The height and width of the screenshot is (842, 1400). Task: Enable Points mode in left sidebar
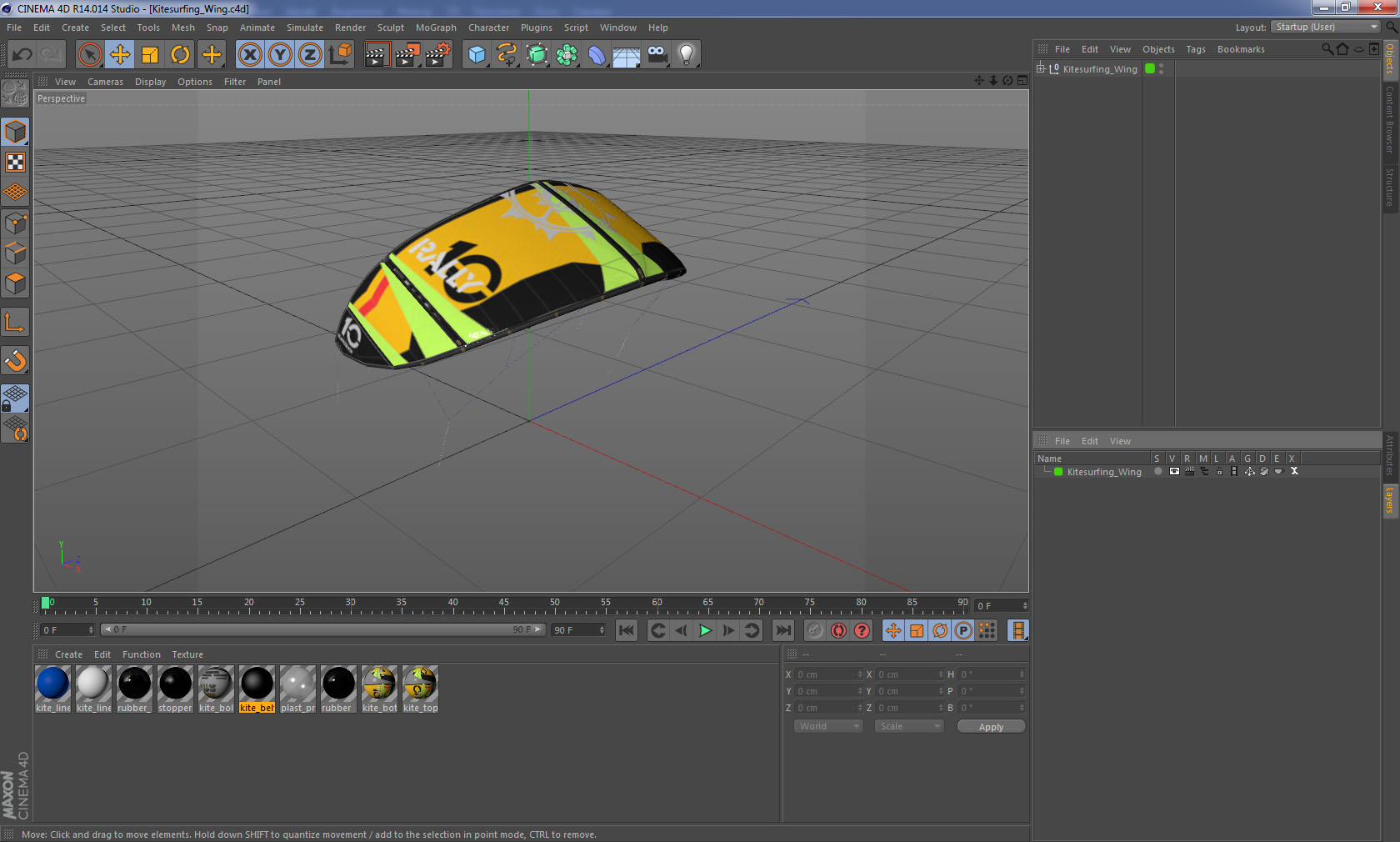tap(15, 223)
